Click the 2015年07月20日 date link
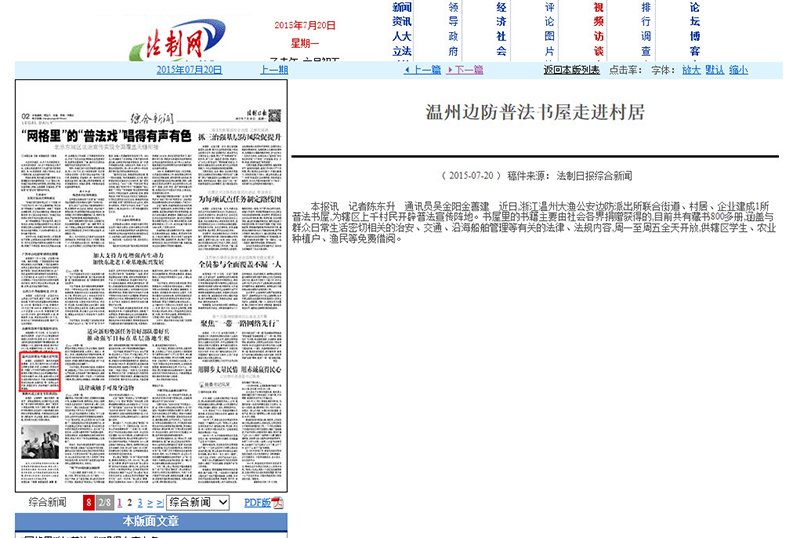 pos(189,69)
